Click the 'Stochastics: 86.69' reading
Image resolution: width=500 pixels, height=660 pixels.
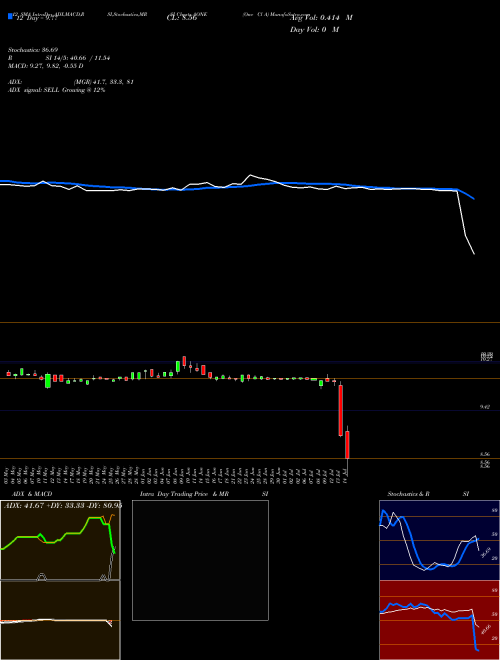(33, 50)
